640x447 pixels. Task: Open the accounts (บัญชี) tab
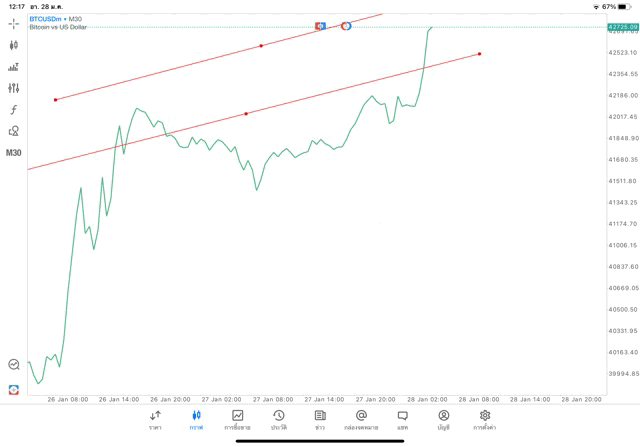pyautogui.click(x=443, y=419)
